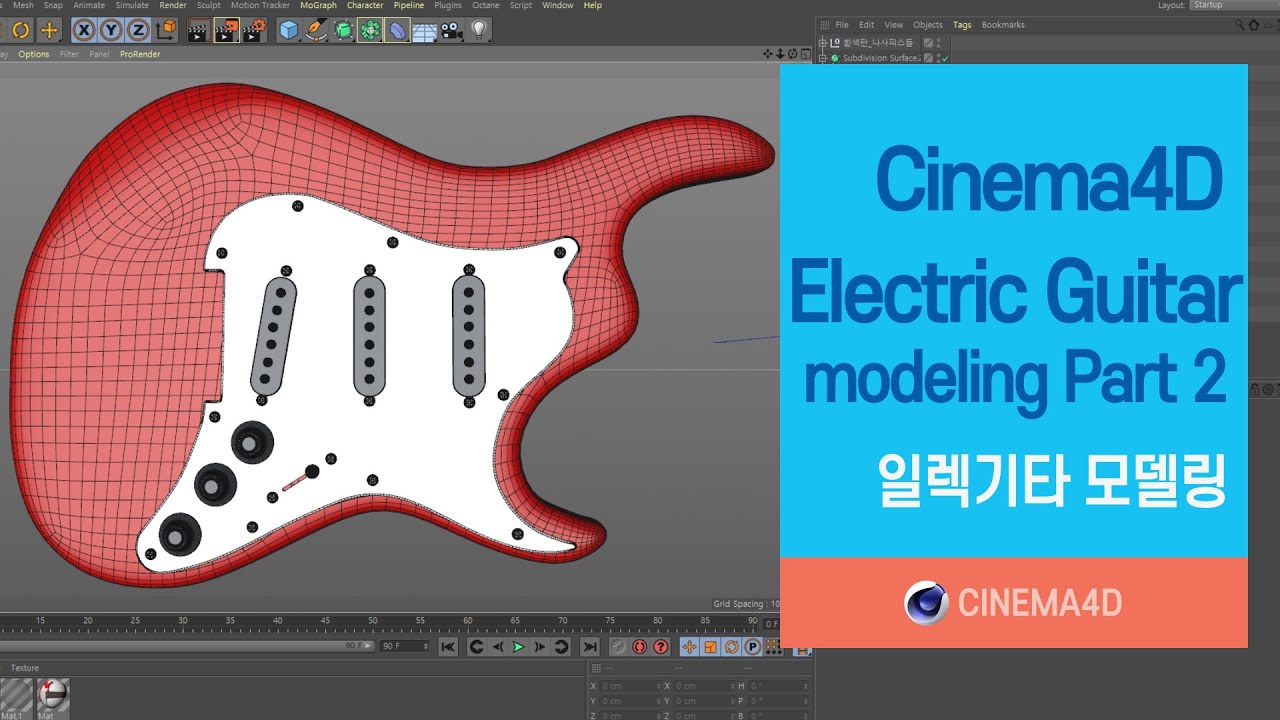Select the red Mat material thumbnail
Image resolution: width=1280 pixels, height=720 pixels.
pyautogui.click(x=52, y=694)
